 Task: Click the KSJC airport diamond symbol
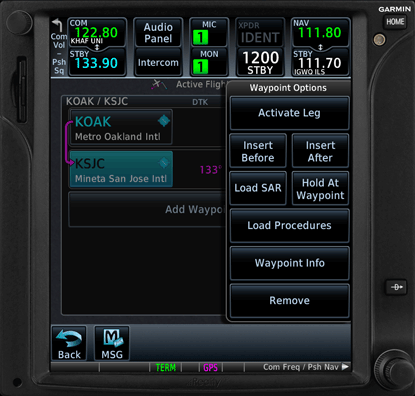pyautogui.click(x=164, y=163)
